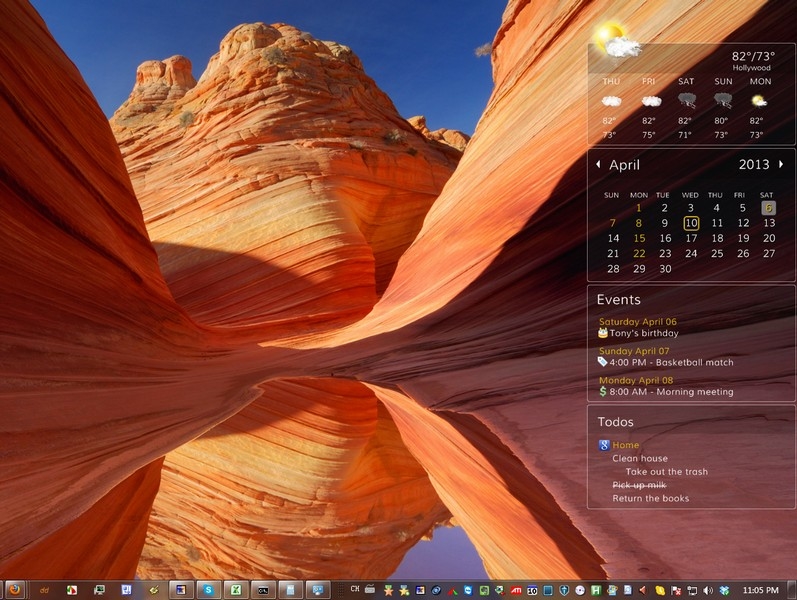The width and height of the screenshot is (797, 600).
Task: Open the calendar '10' tray icon
Action: click(x=532, y=590)
